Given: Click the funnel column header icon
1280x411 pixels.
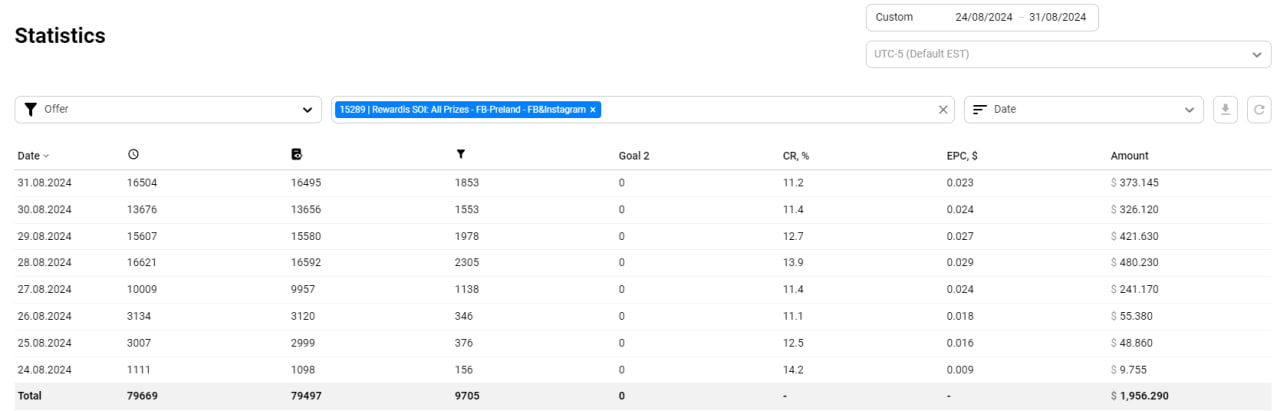Looking at the screenshot, I should click(460, 155).
